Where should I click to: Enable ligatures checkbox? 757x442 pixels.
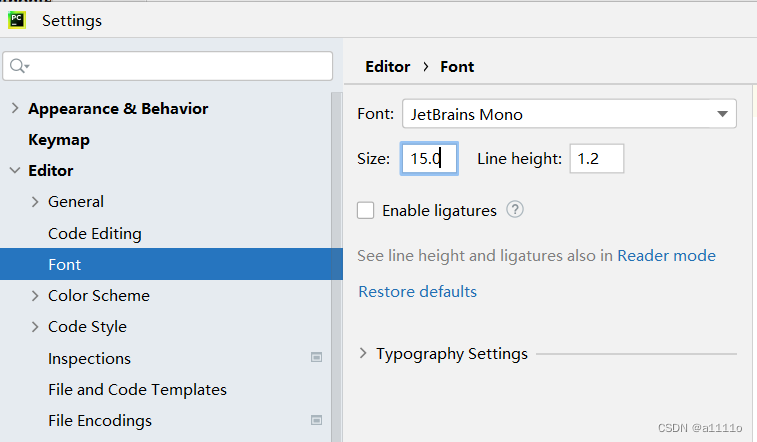point(365,210)
